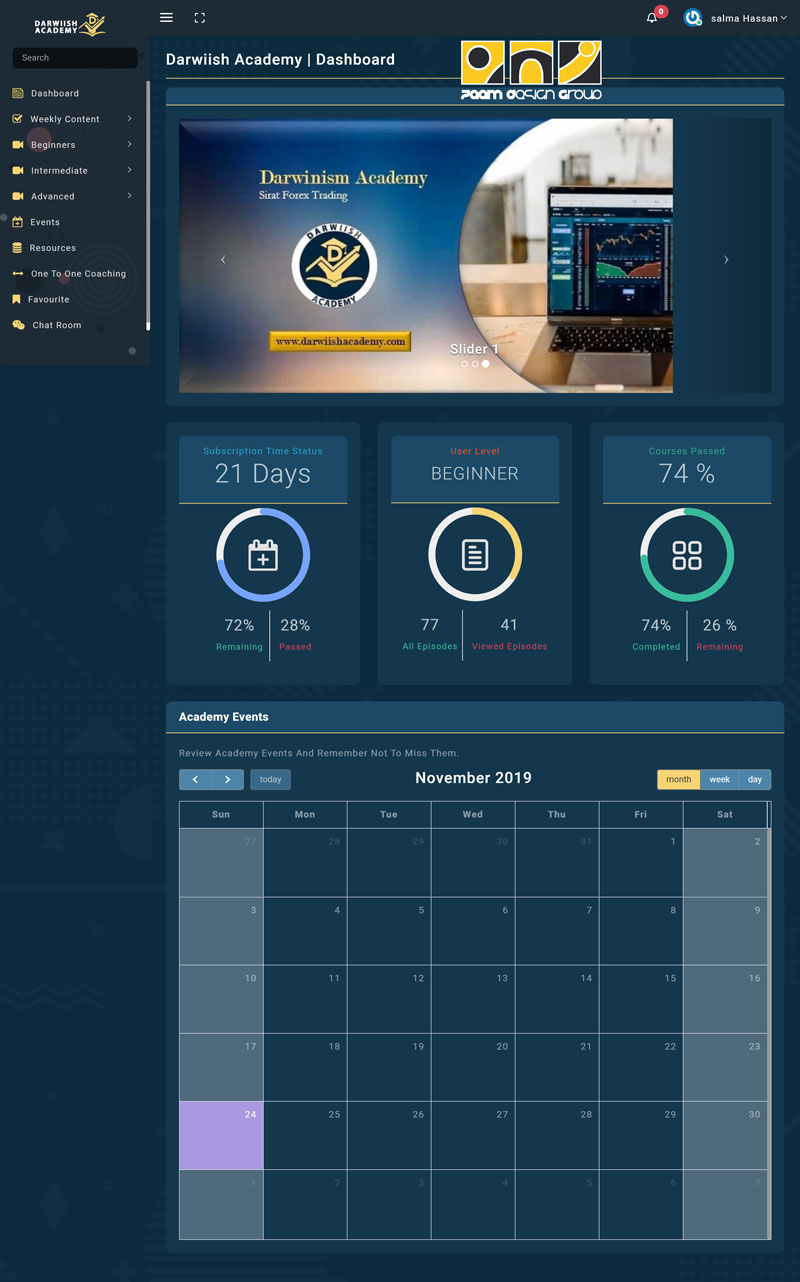Screen dimensions: 800x1282
Task: Go to next slide in the slider
Action: (726, 259)
